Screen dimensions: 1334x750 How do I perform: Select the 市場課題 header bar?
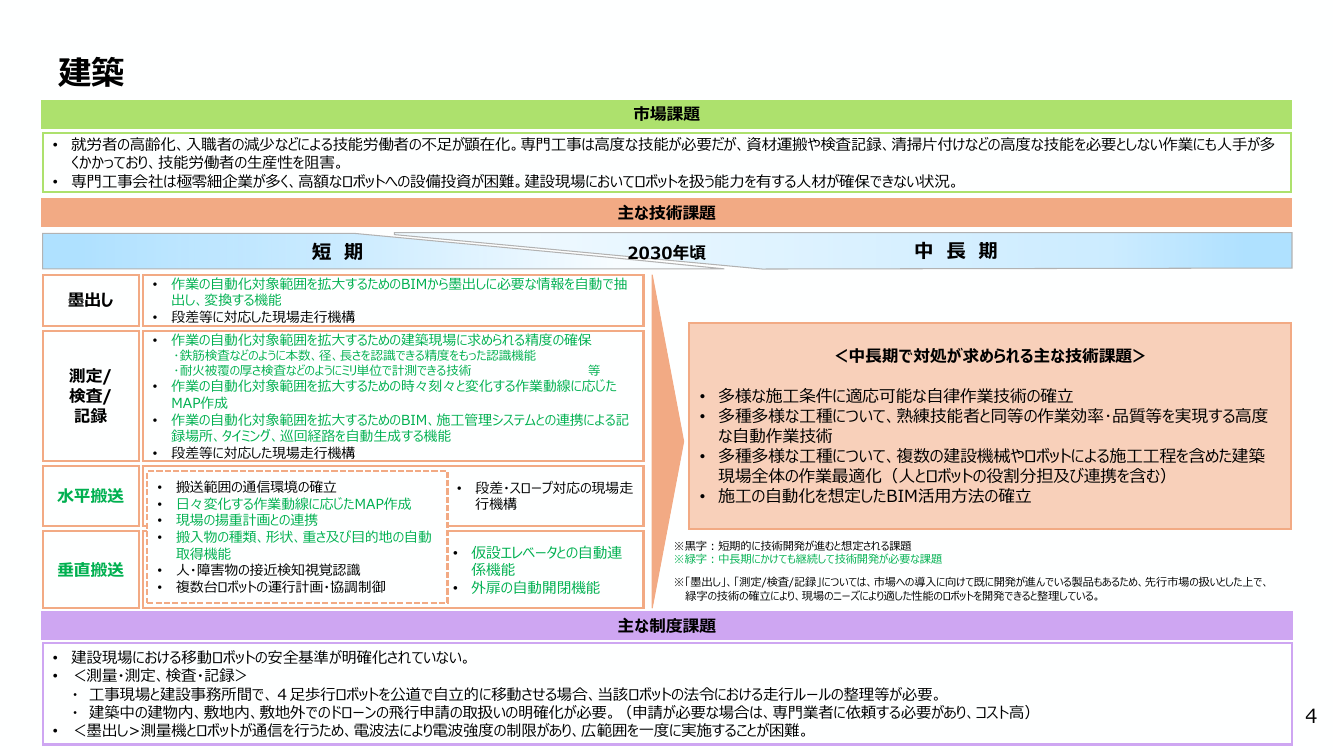click(x=666, y=114)
